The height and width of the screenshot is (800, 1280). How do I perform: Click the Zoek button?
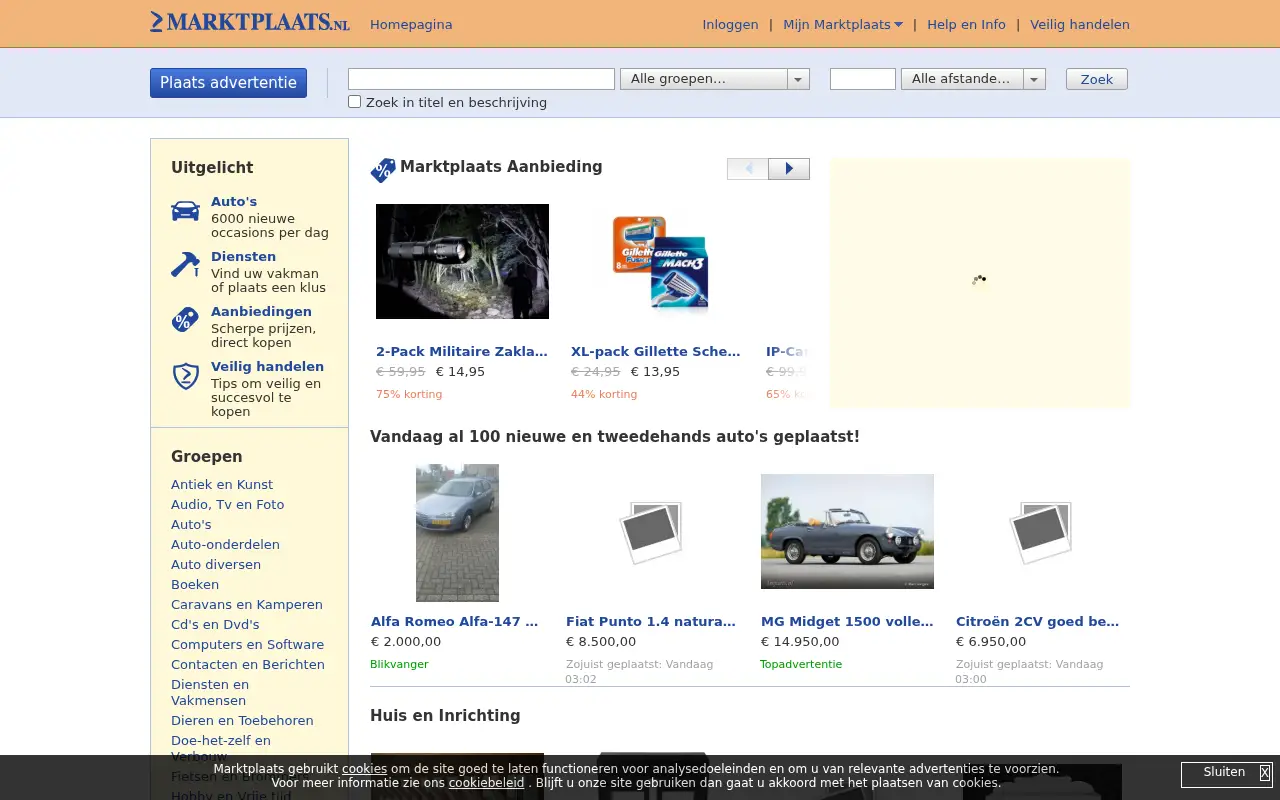(x=1096, y=79)
